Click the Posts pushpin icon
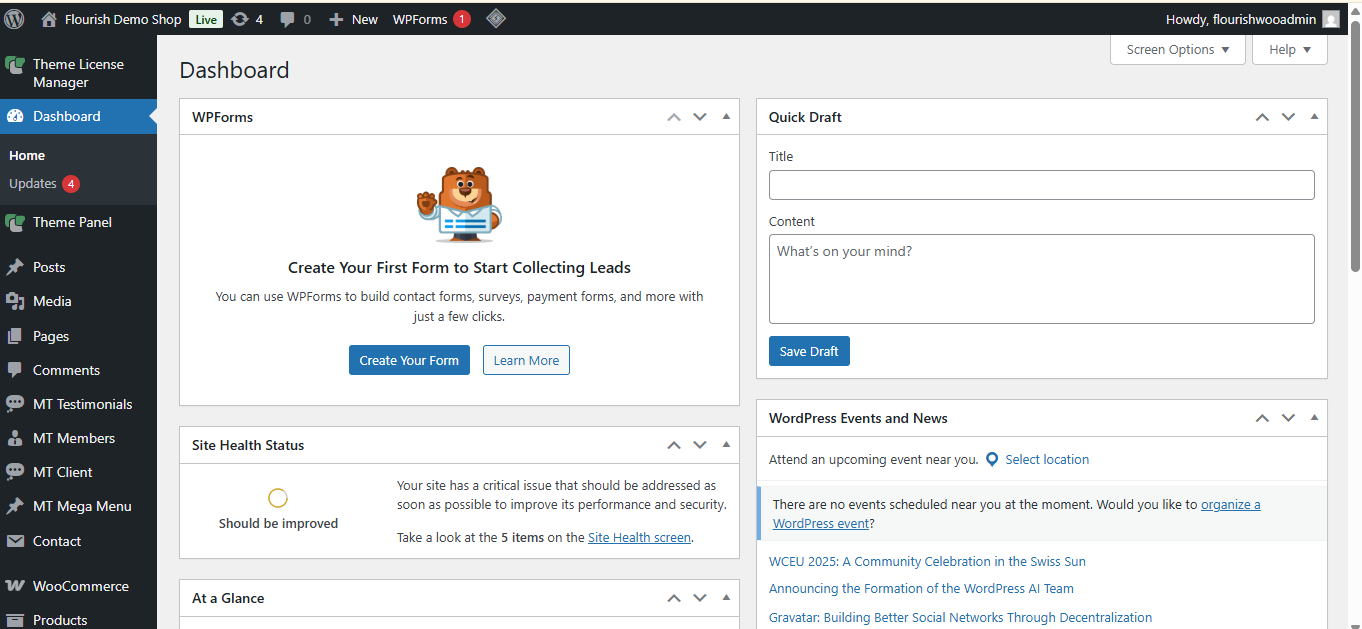Screen dimensions: 1362x629 [15, 267]
